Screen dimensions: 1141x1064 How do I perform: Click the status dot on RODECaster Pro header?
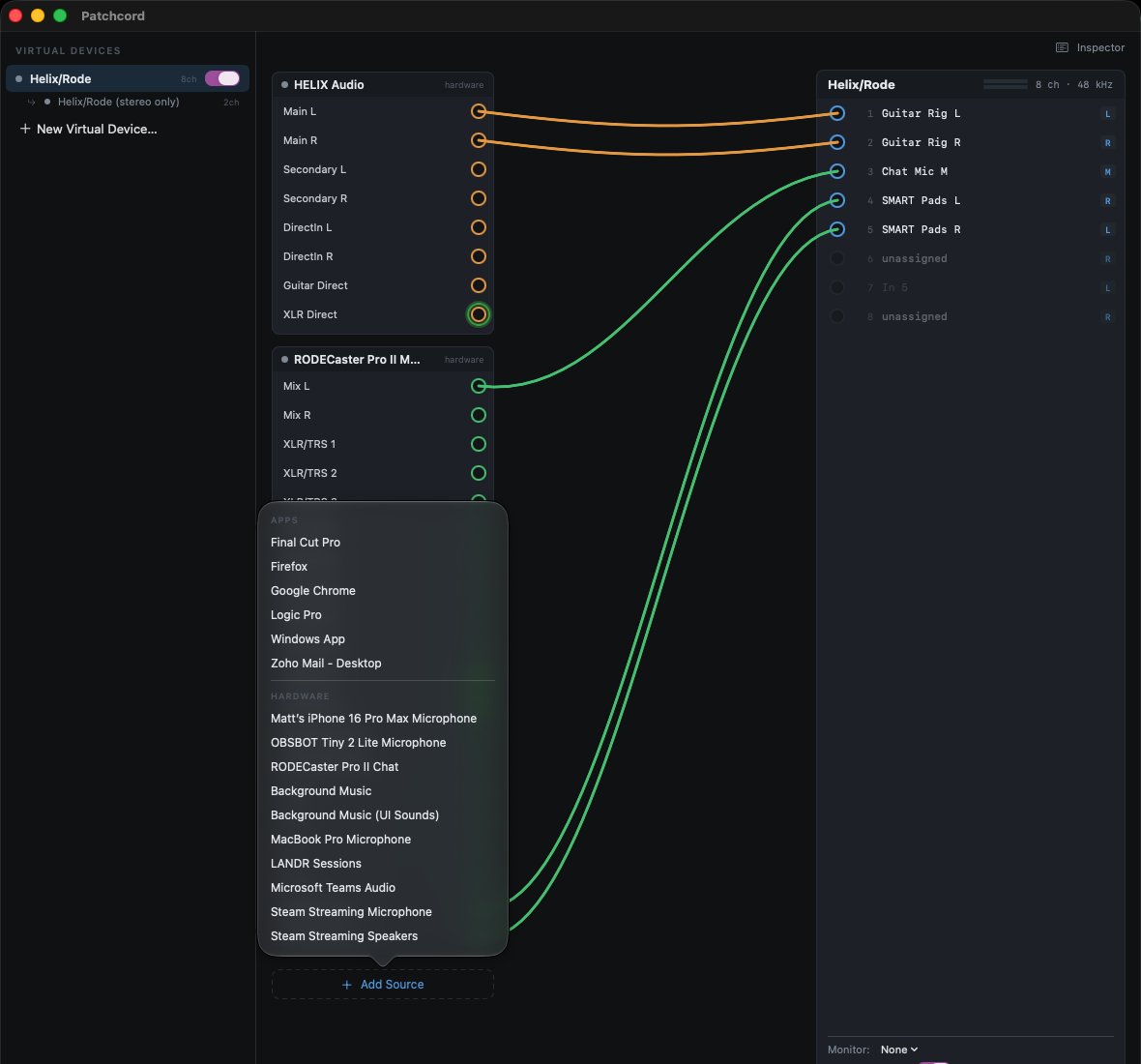[x=284, y=360]
